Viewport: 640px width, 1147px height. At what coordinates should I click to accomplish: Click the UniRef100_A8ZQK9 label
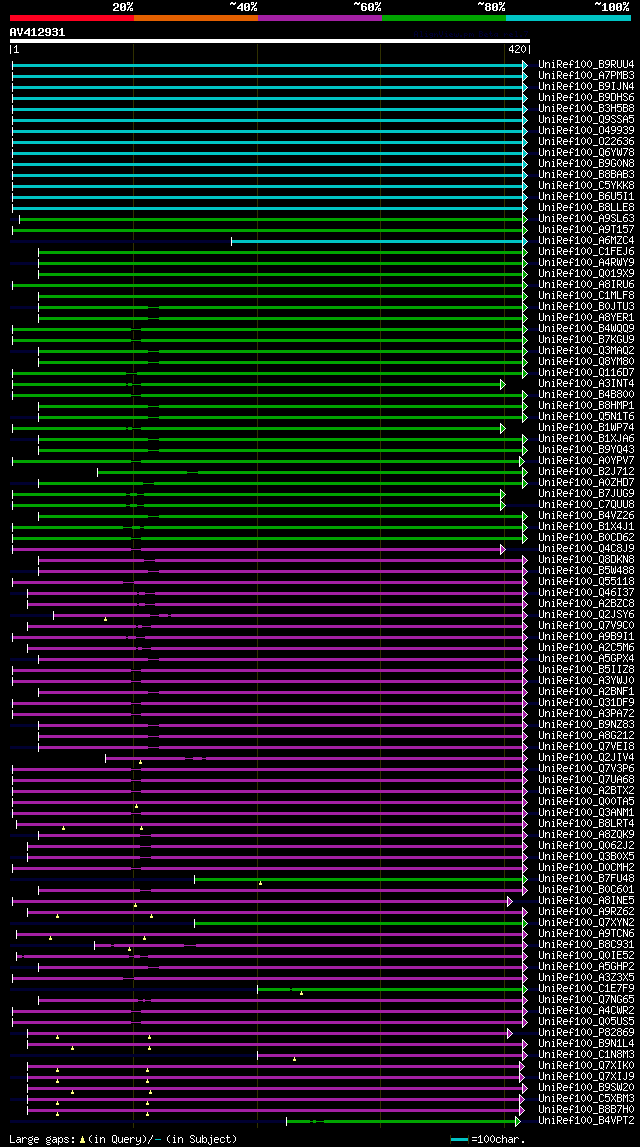coord(586,835)
